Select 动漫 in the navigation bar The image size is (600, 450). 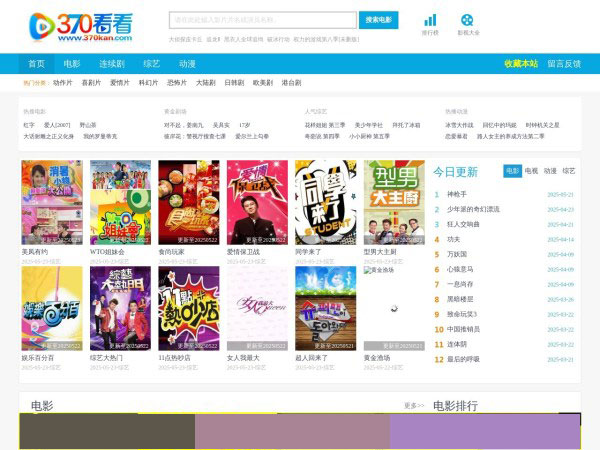point(187,63)
